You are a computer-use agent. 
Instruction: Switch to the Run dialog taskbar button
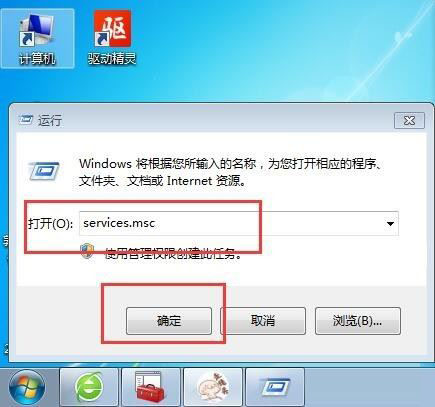coord(275,387)
